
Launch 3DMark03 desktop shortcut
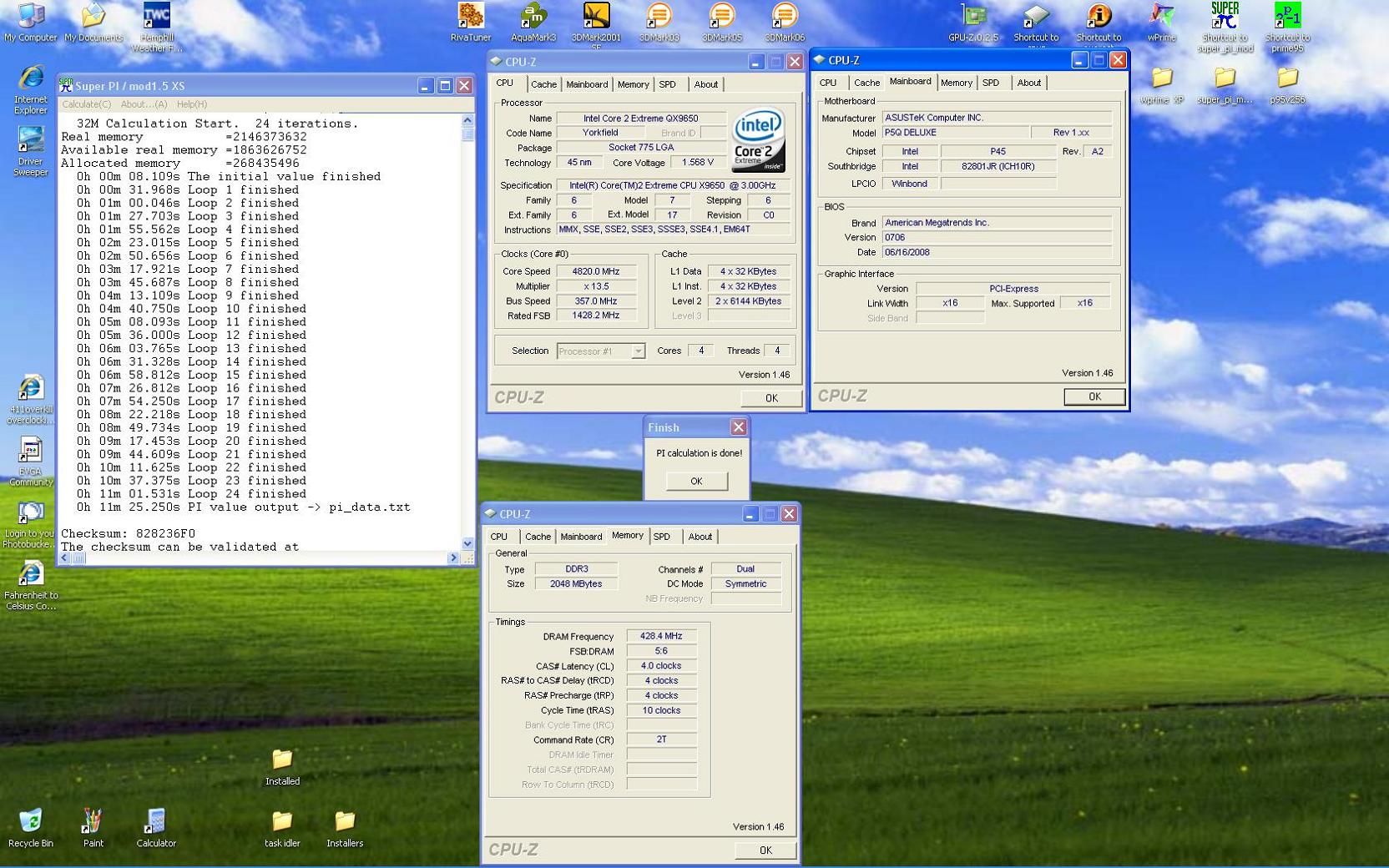(x=659, y=23)
